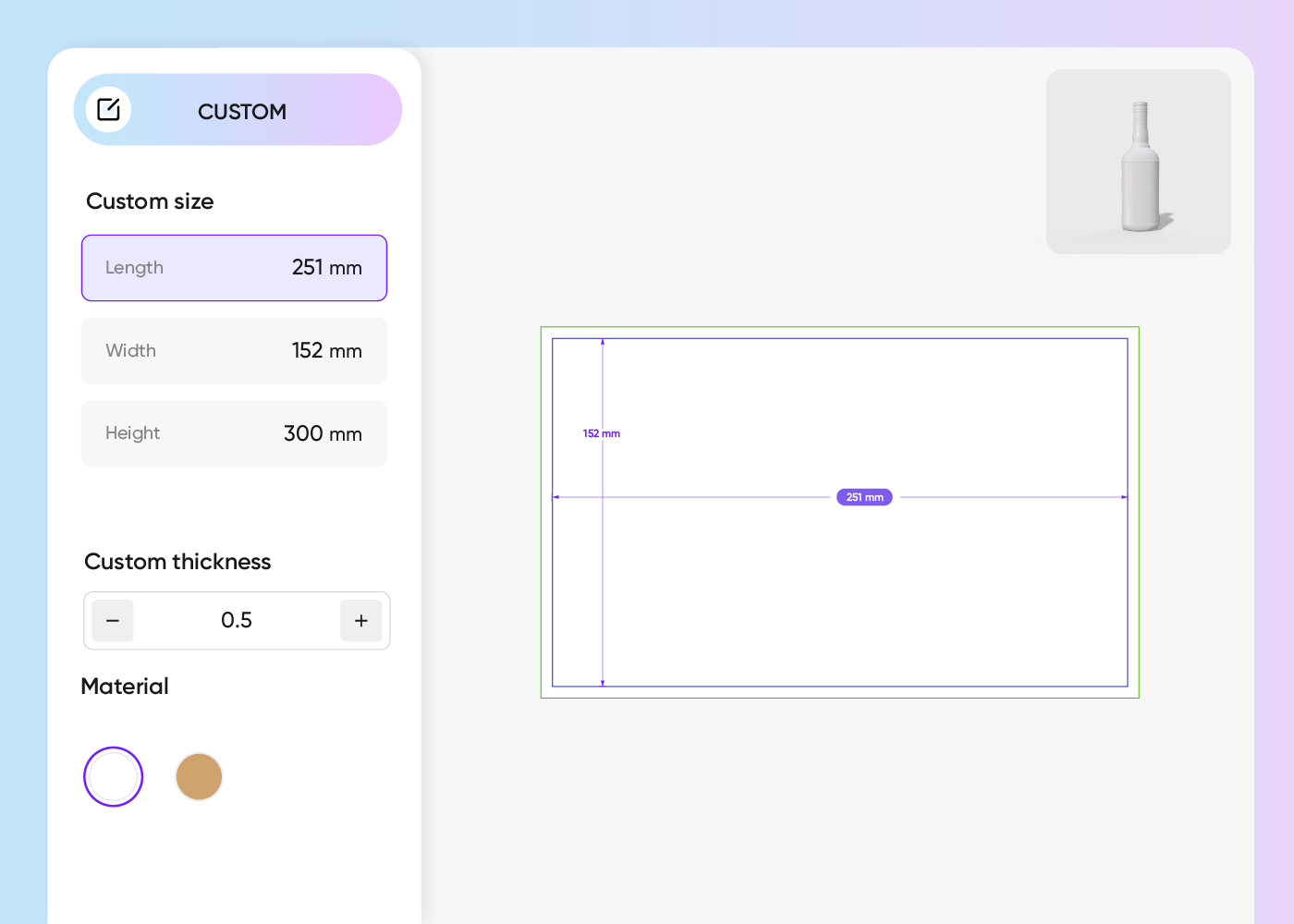The height and width of the screenshot is (924, 1294).
Task: Click the Custom size heading
Action: click(x=150, y=201)
